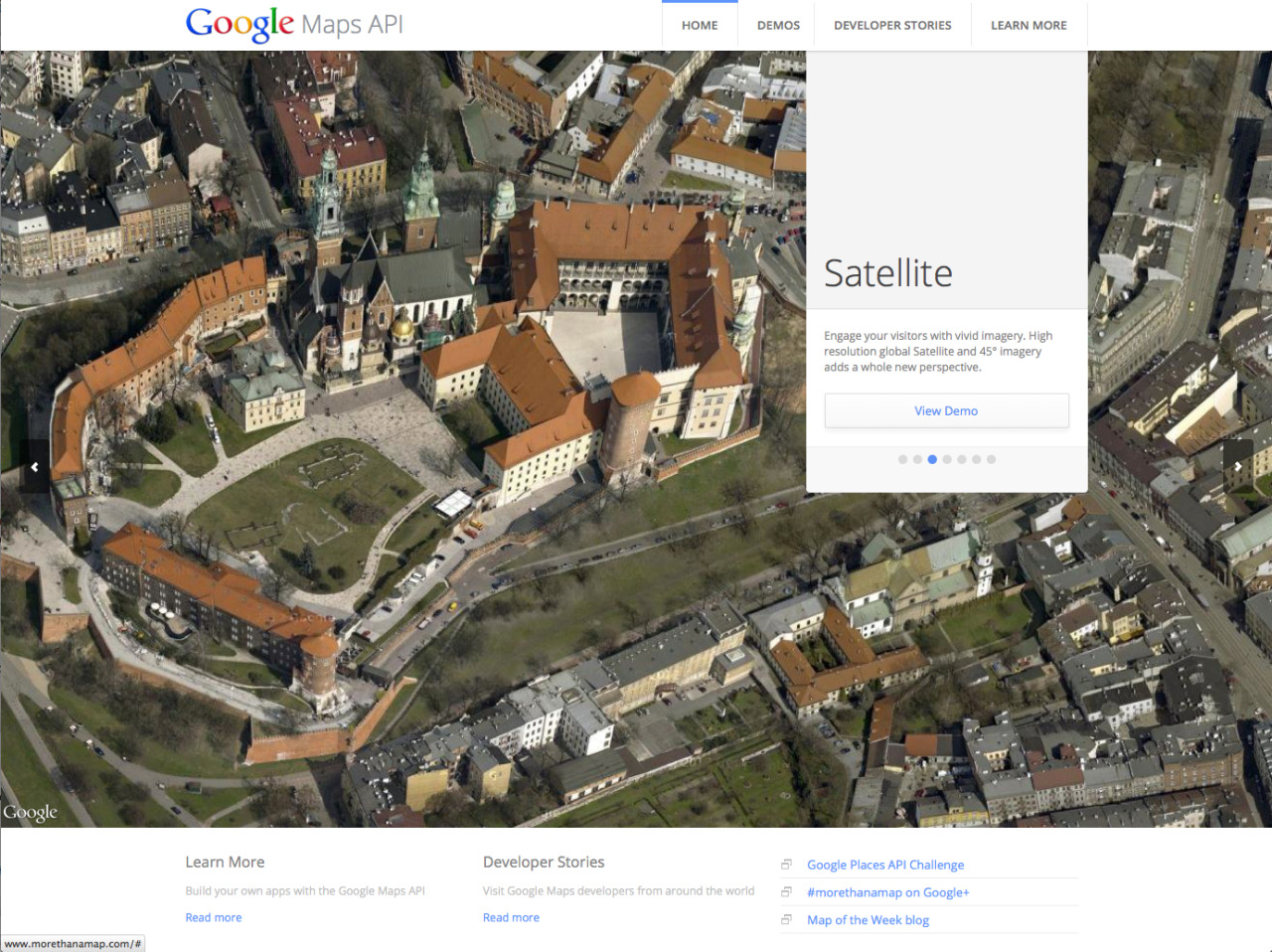Click the Developer Stories heading

point(544,862)
